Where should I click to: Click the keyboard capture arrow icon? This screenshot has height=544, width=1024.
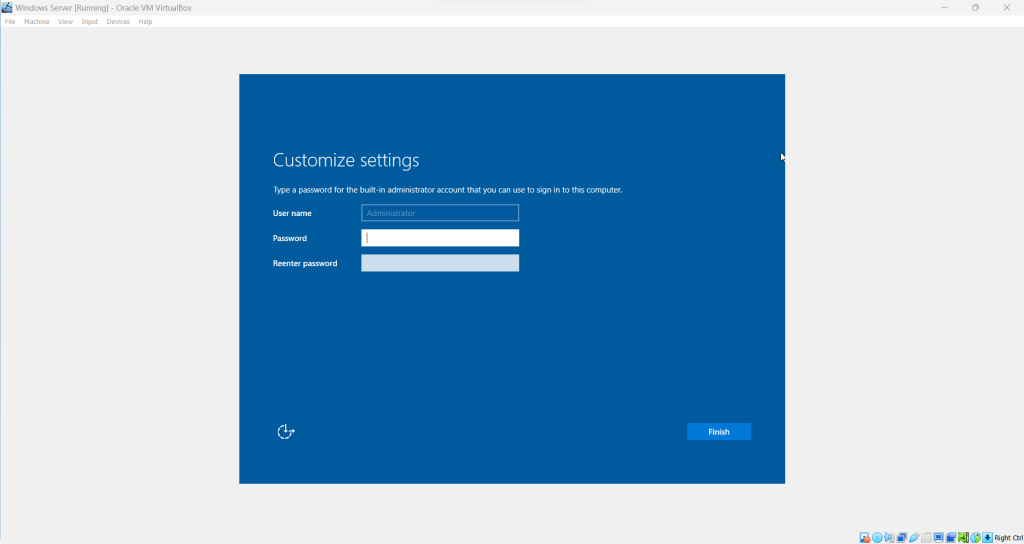coord(987,537)
